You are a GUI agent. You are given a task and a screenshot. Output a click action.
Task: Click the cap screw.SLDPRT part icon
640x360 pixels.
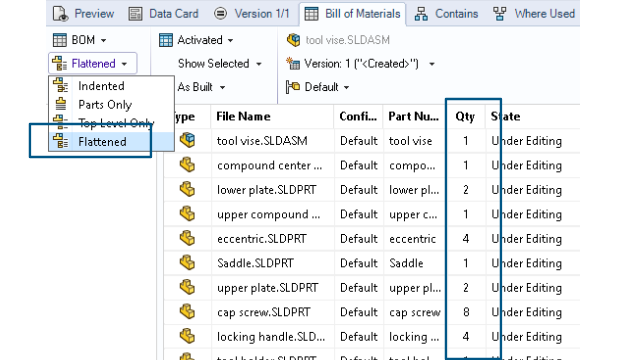click(187, 312)
